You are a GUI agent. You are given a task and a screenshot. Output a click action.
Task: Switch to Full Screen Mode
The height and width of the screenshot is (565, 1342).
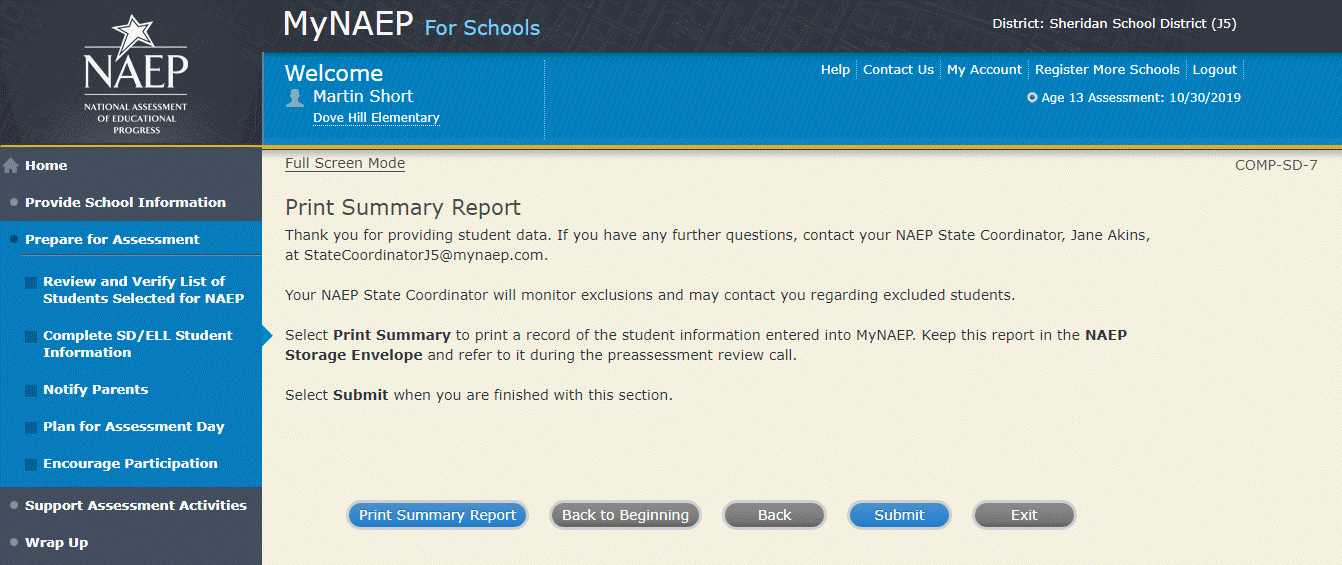tap(345, 164)
